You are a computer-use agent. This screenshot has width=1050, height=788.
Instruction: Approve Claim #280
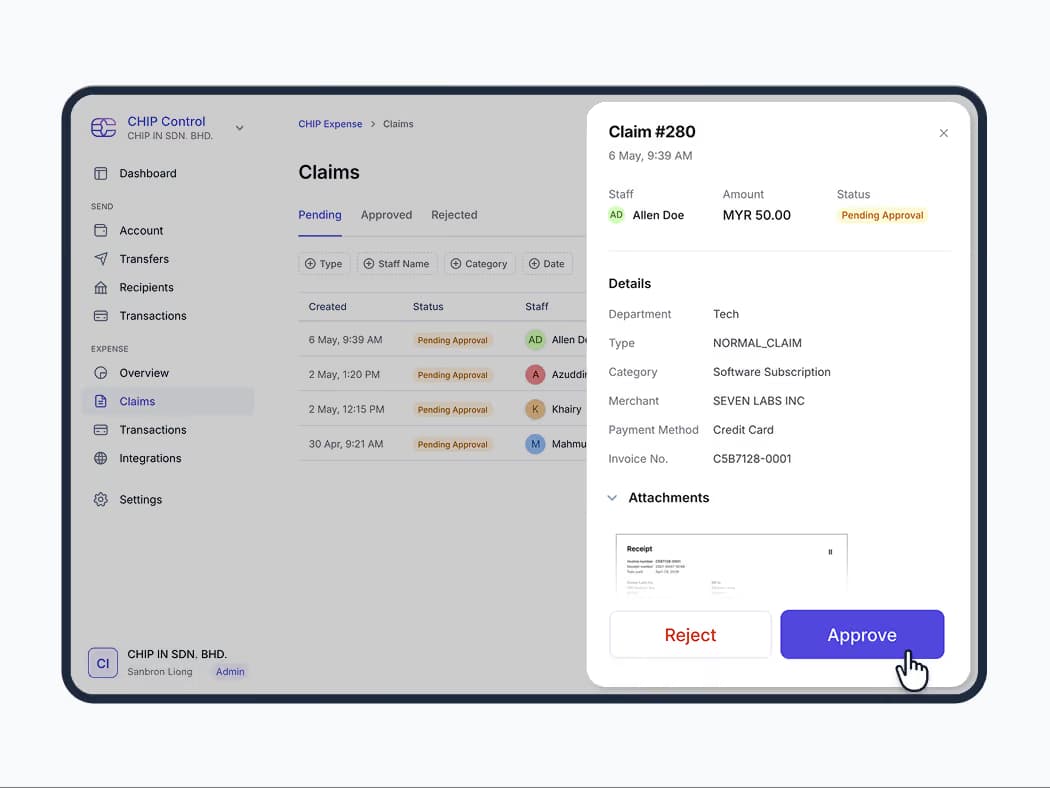coord(862,634)
